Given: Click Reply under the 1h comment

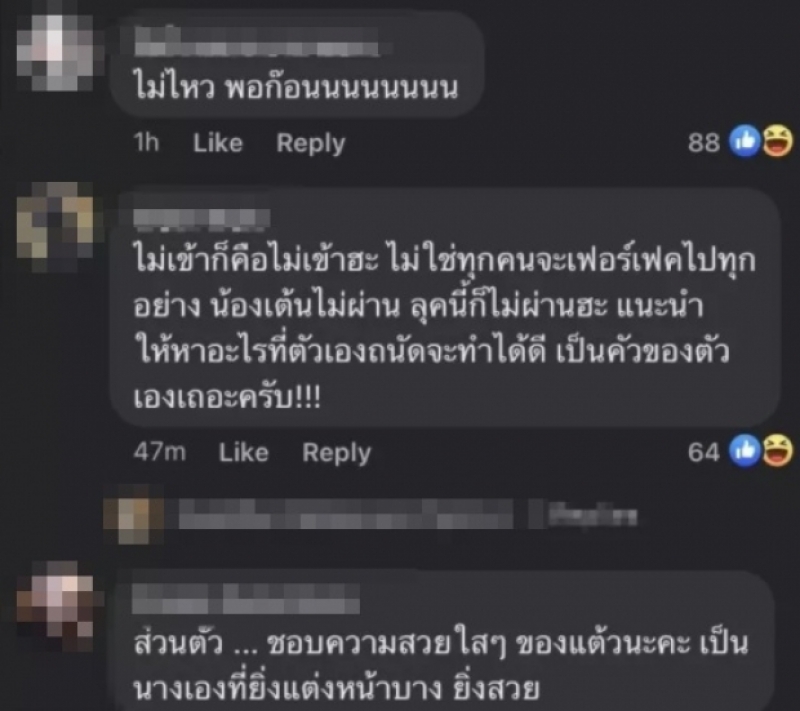Looking at the screenshot, I should [311, 143].
